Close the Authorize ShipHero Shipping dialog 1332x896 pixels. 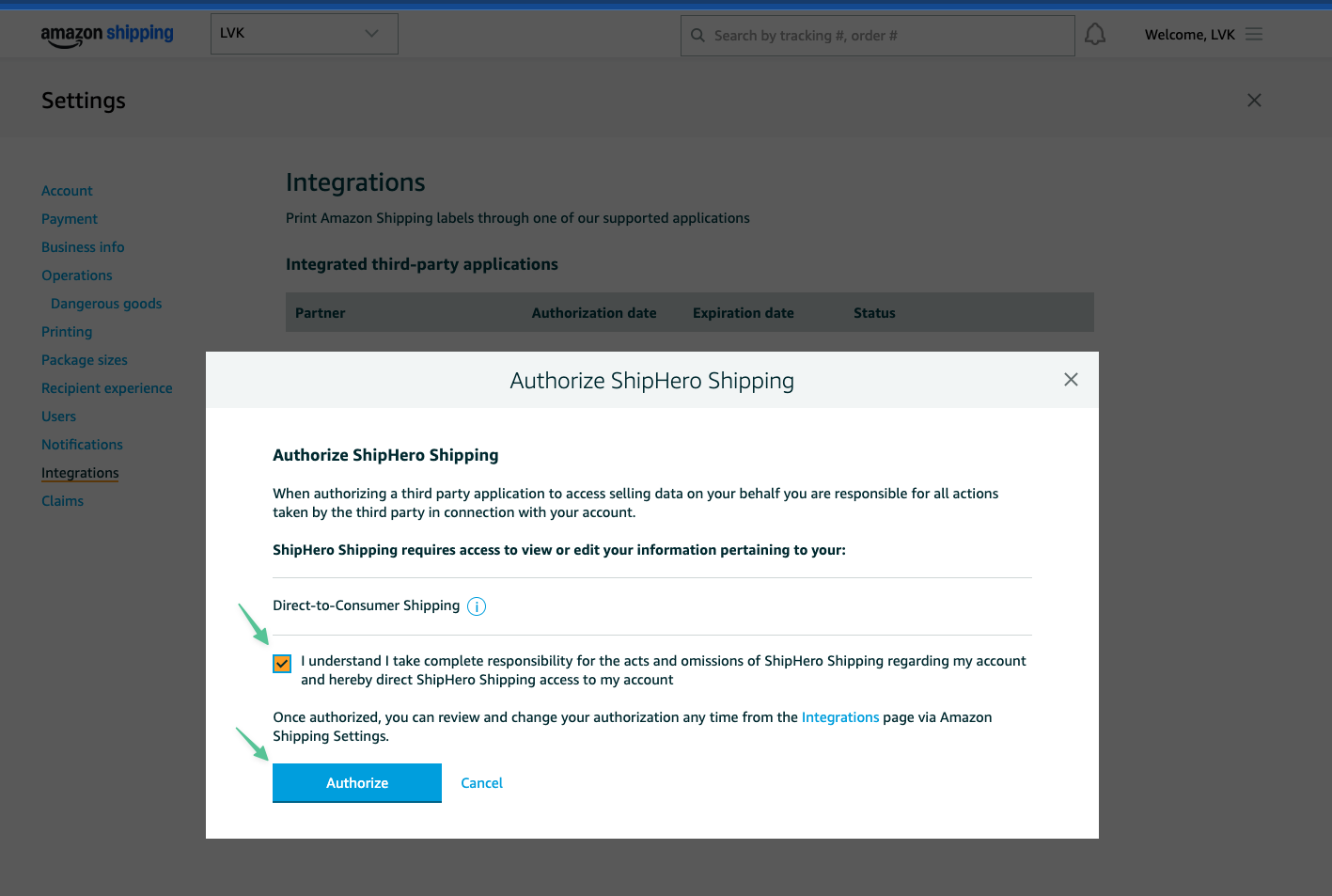point(1071,380)
